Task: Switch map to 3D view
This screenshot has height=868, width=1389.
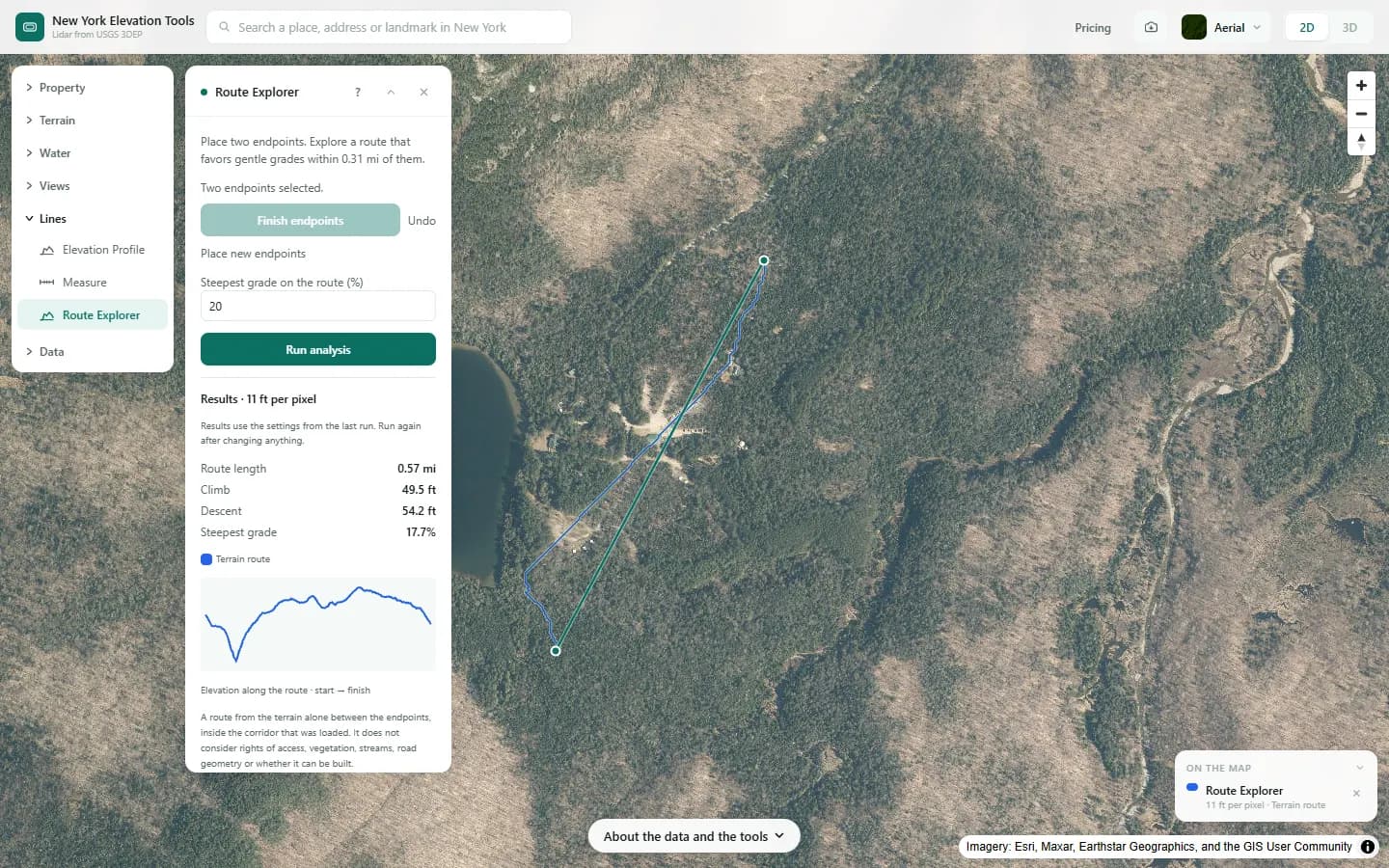Action: [x=1349, y=27]
